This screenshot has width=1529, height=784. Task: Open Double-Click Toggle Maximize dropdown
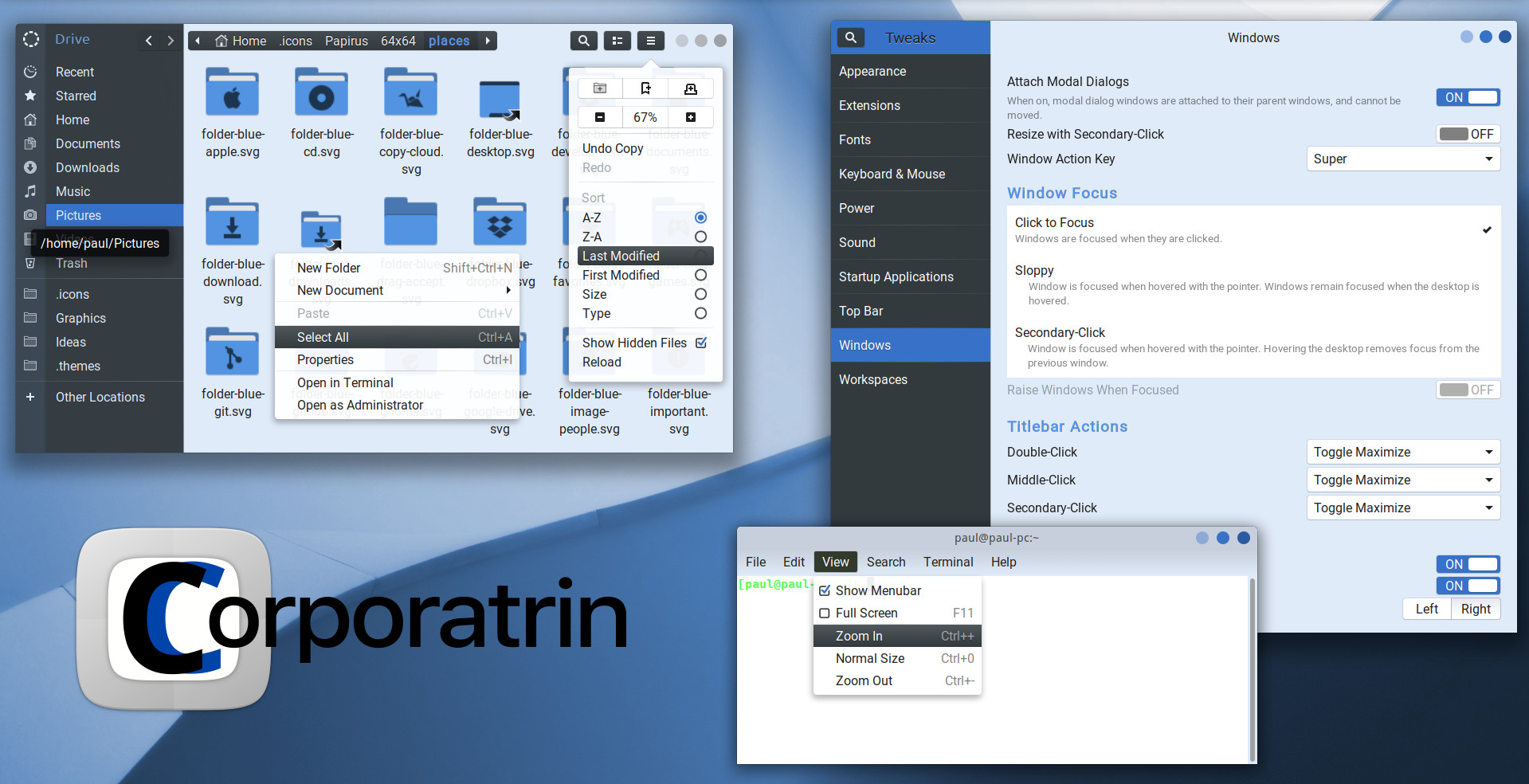1404,452
